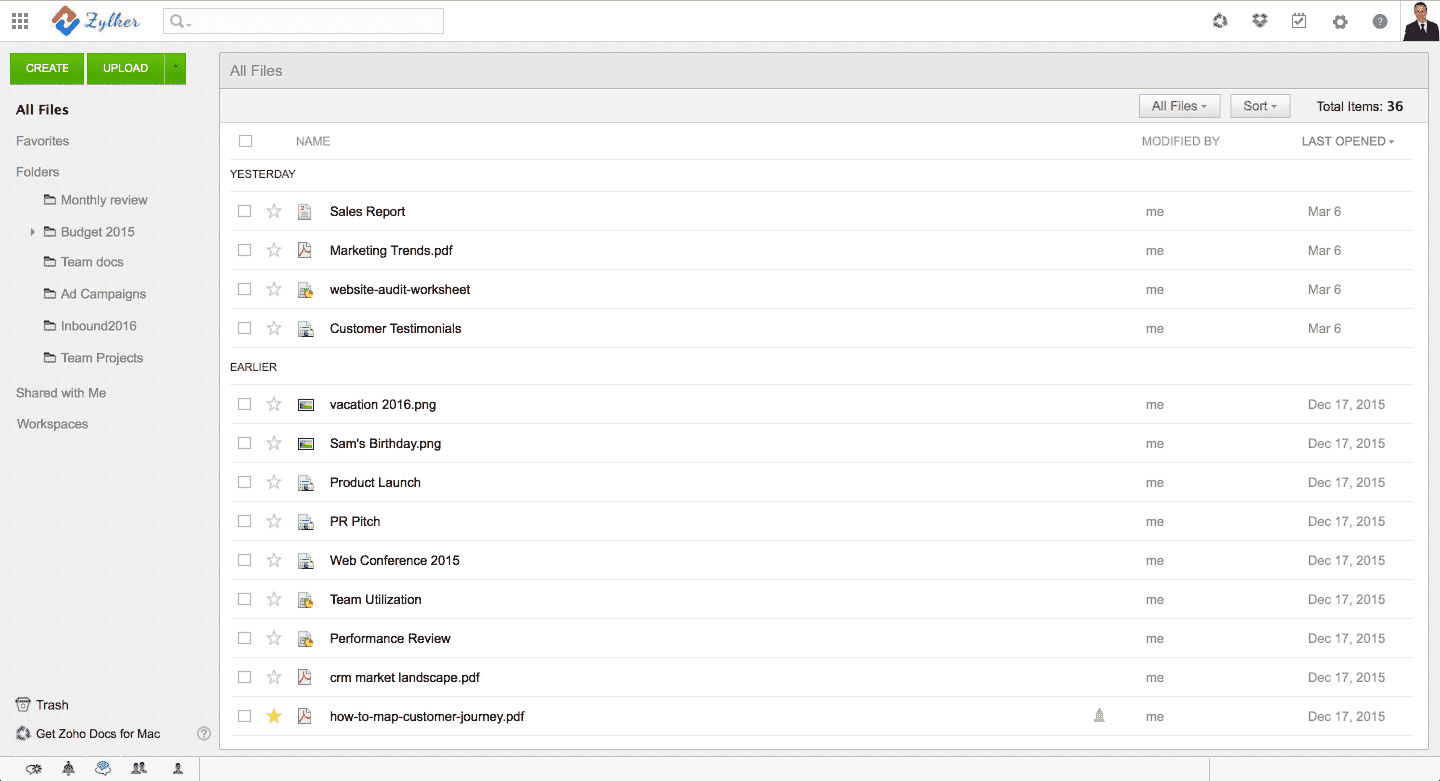Select the Web Conference 2015 checkbox
This screenshot has height=781, width=1440.
point(244,560)
